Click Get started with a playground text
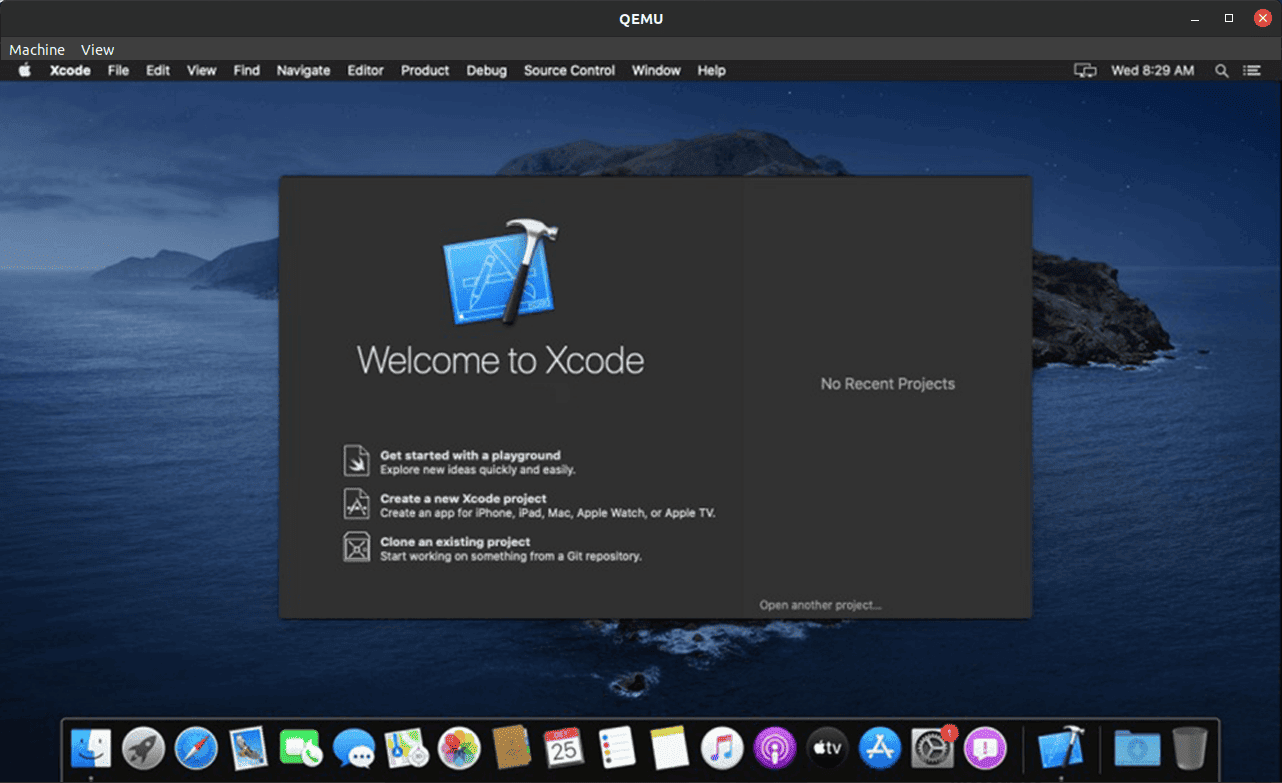Screen dimensions: 1282x783 tap(470, 455)
